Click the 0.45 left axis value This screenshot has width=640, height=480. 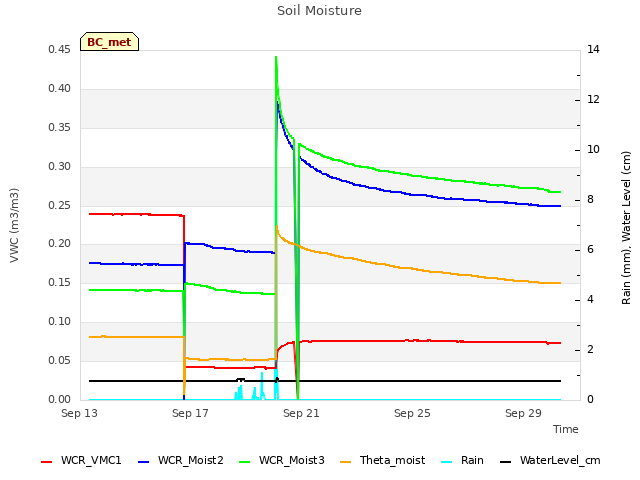[60, 50]
